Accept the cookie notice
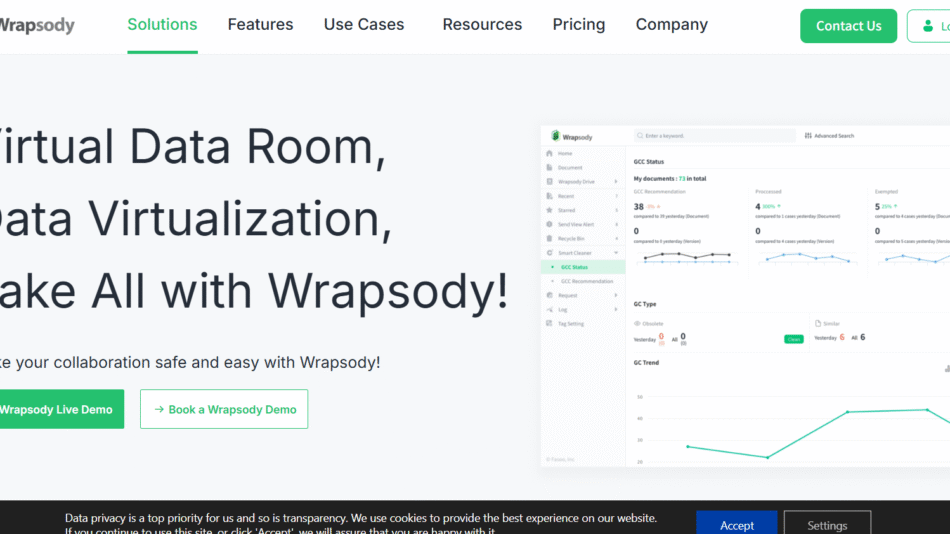 pos(737,522)
